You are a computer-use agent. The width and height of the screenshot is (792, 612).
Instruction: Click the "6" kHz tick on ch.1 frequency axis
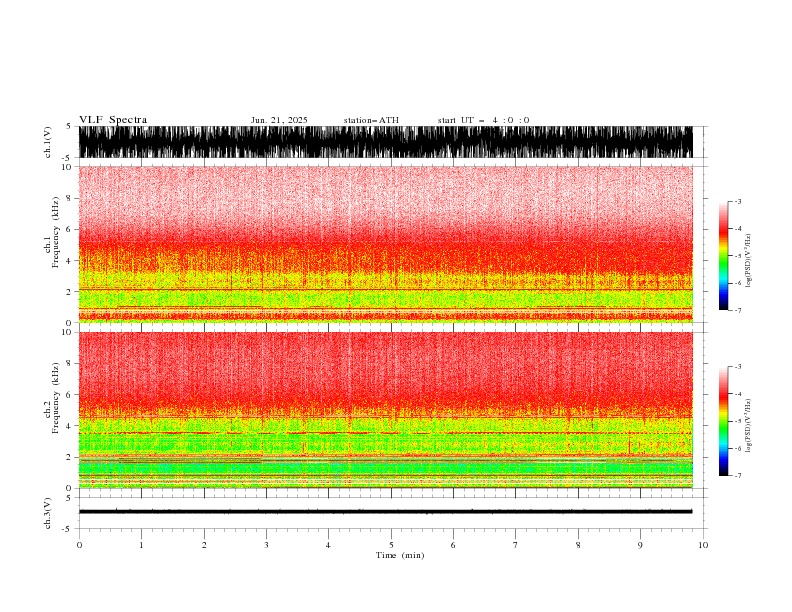point(69,229)
